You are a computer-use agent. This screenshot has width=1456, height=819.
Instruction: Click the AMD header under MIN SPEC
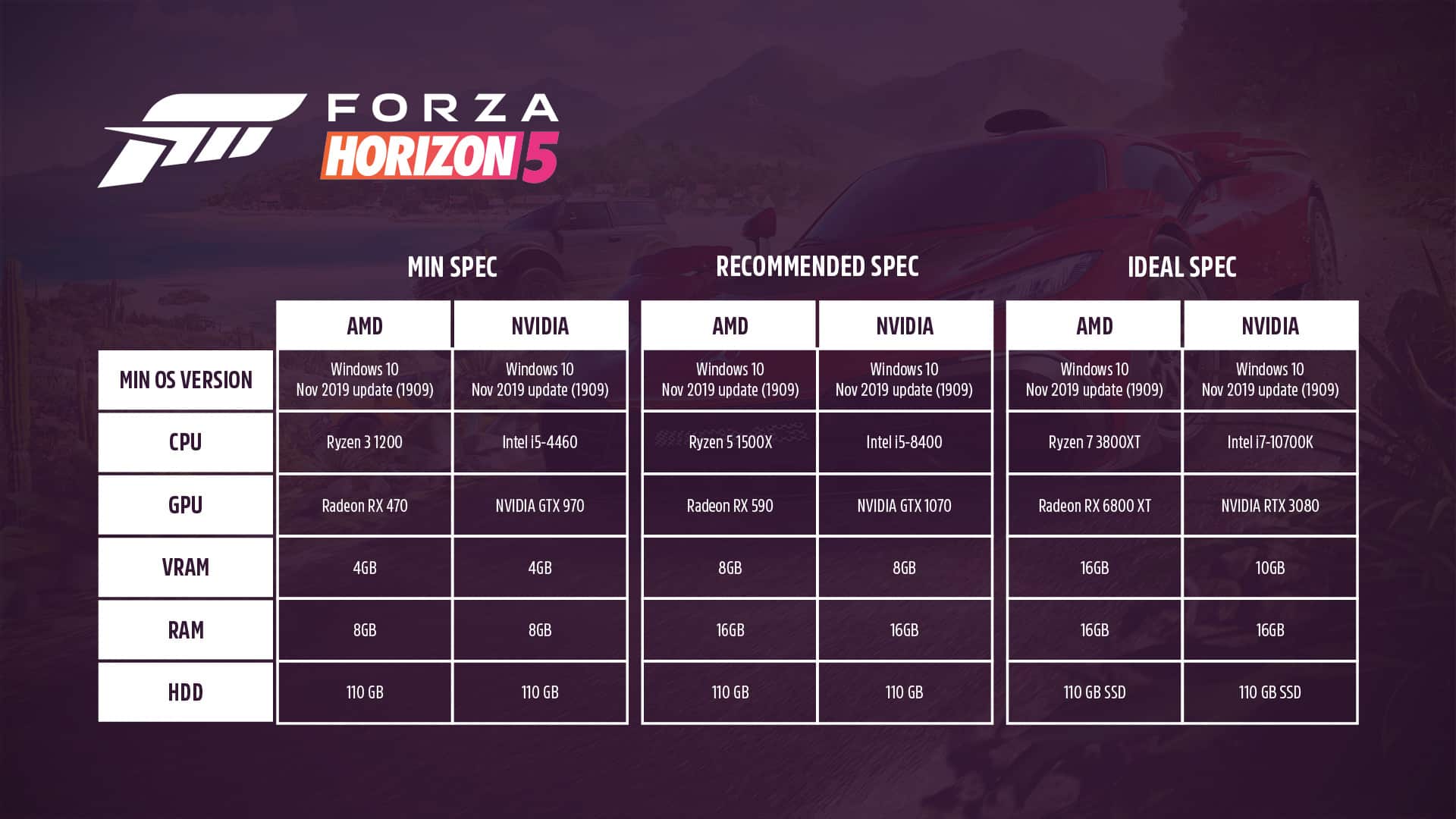pos(365,326)
